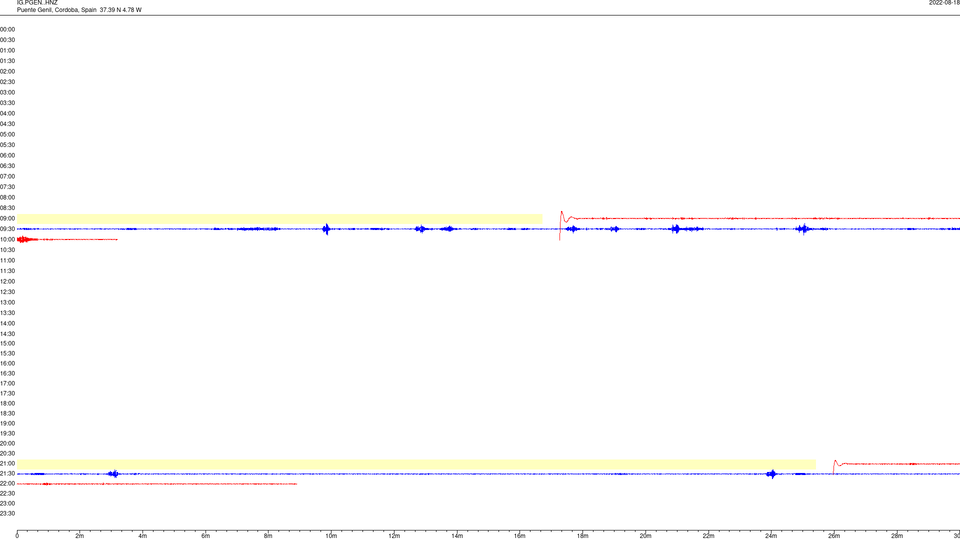Image resolution: width=960 pixels, height=540 pixels.
Task: Click the yellow data gap band on 09:00 row
Action: (279, 219)
